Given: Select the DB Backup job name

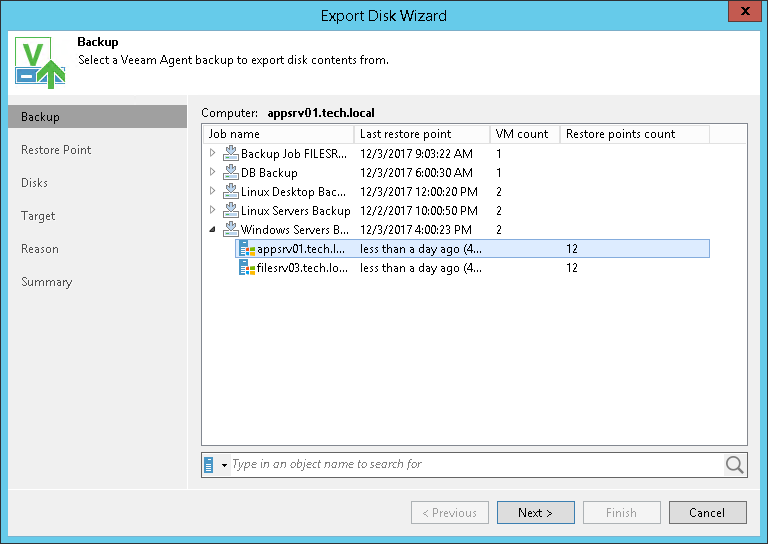Looking at the screenshot, I should [269, 173].
